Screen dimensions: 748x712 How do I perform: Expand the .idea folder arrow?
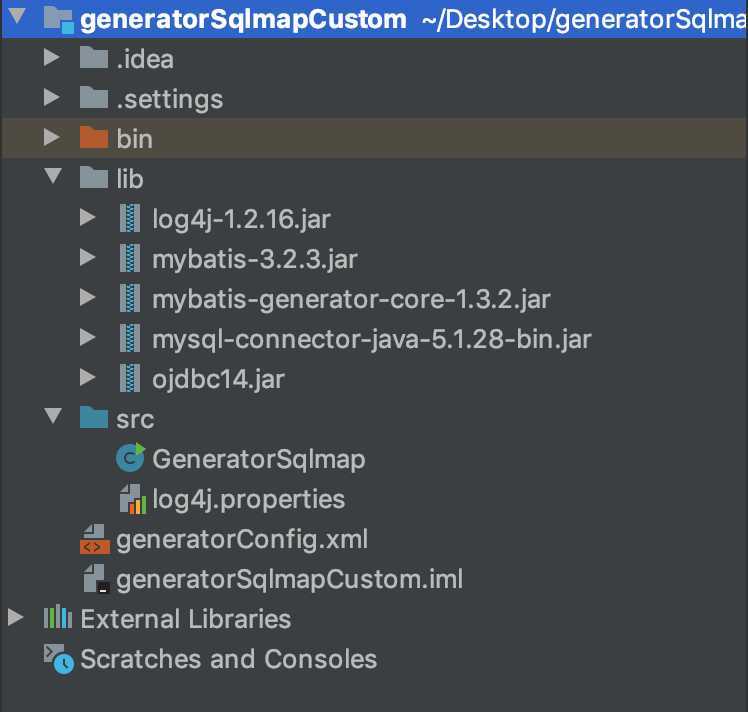tap(52, 58)
